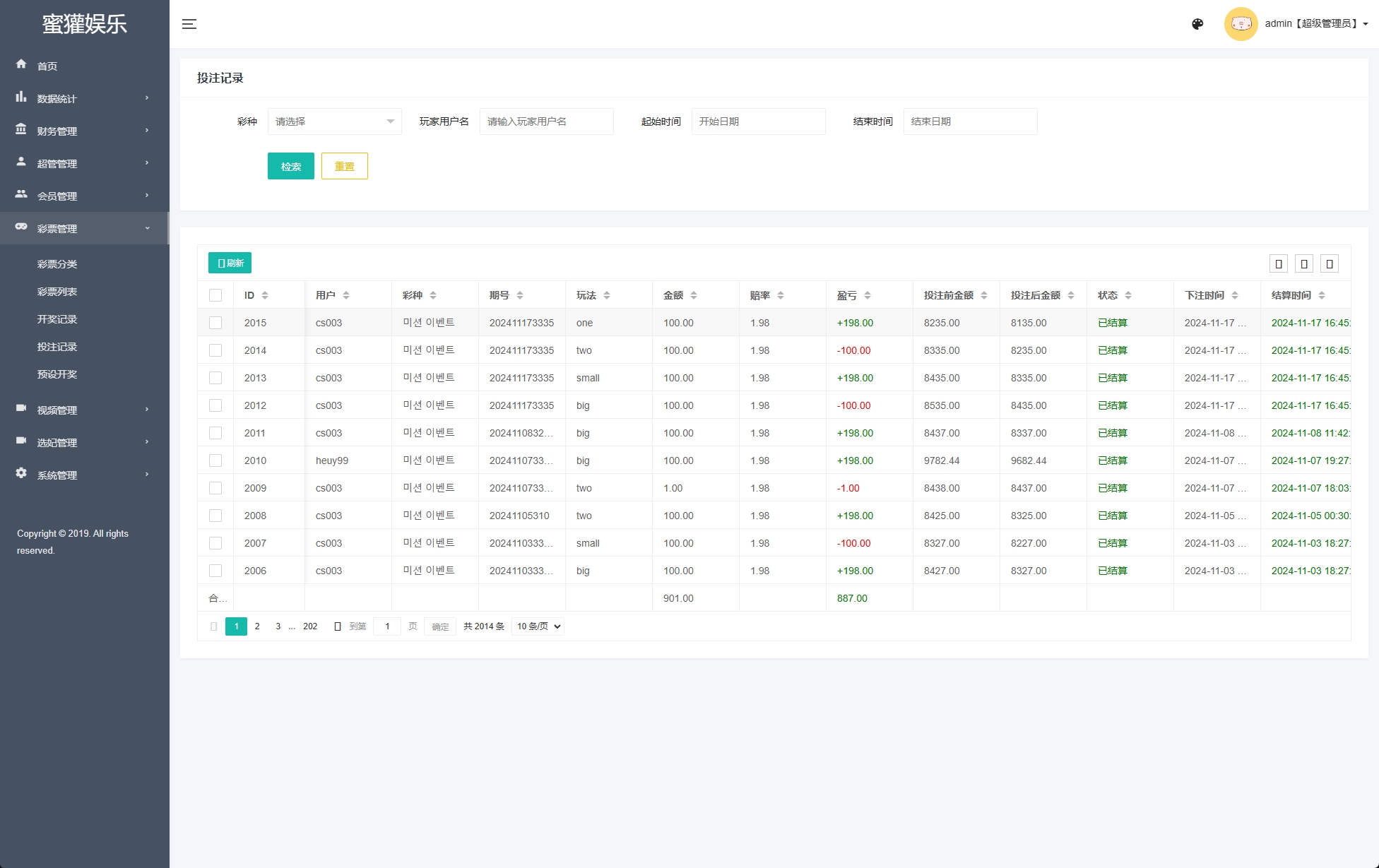Click the 玩家用户名 input field
Screen dimensions: 1379x868
coord(546,121)
